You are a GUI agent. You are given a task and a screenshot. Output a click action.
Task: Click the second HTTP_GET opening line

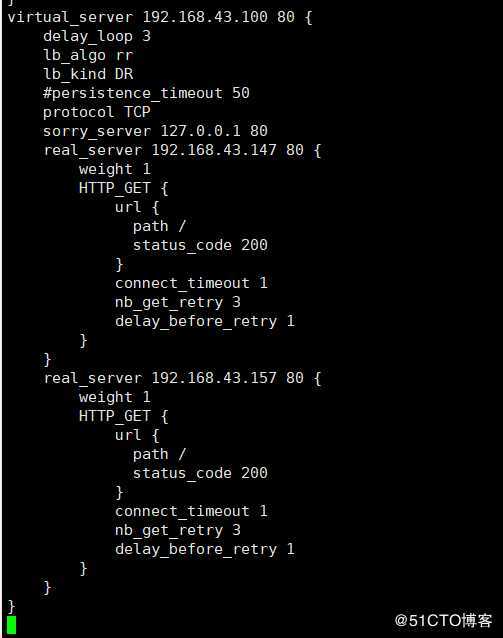point(123,416)
